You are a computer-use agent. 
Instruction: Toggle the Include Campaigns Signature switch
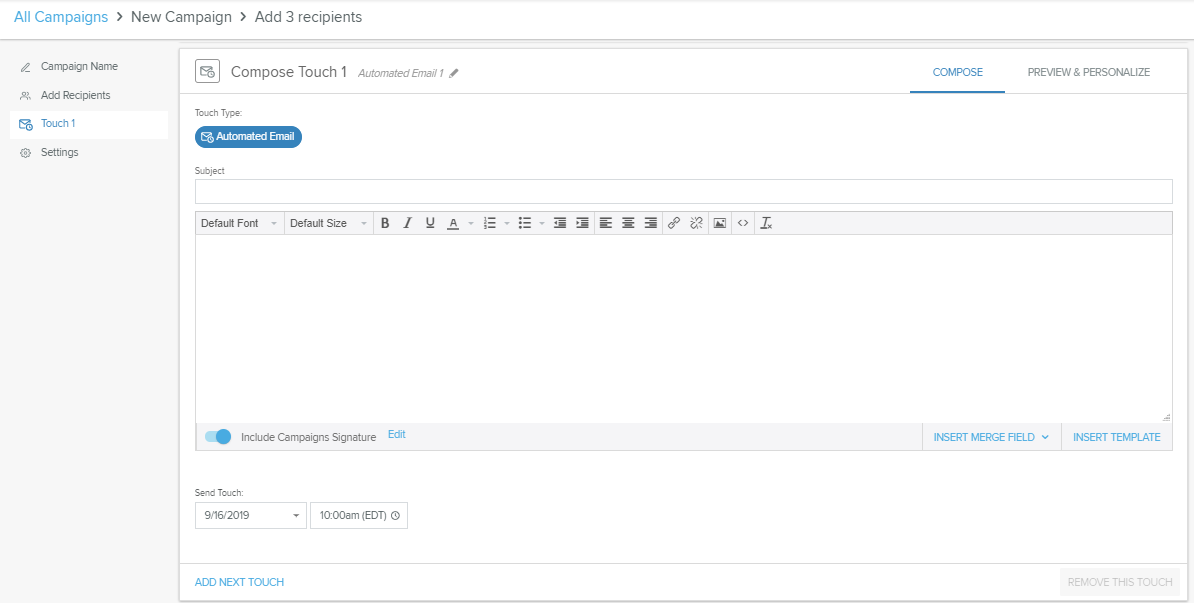point(218,437)
